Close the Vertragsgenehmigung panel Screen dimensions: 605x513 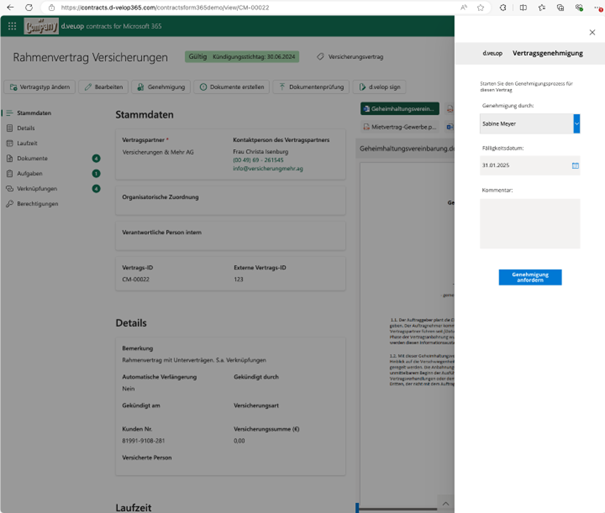tap(592, 32)
